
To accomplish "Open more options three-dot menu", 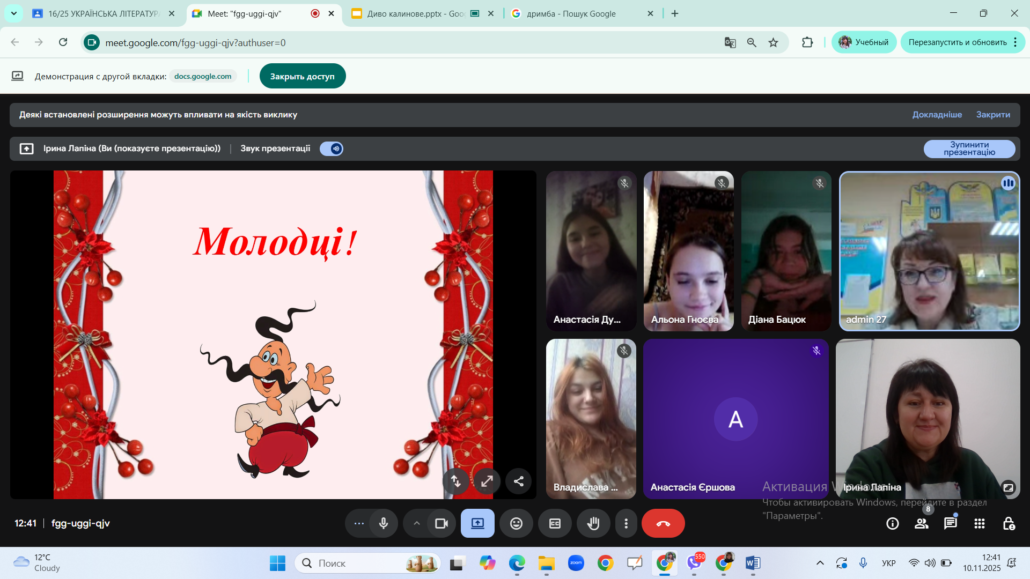I will tap(626, 523).
